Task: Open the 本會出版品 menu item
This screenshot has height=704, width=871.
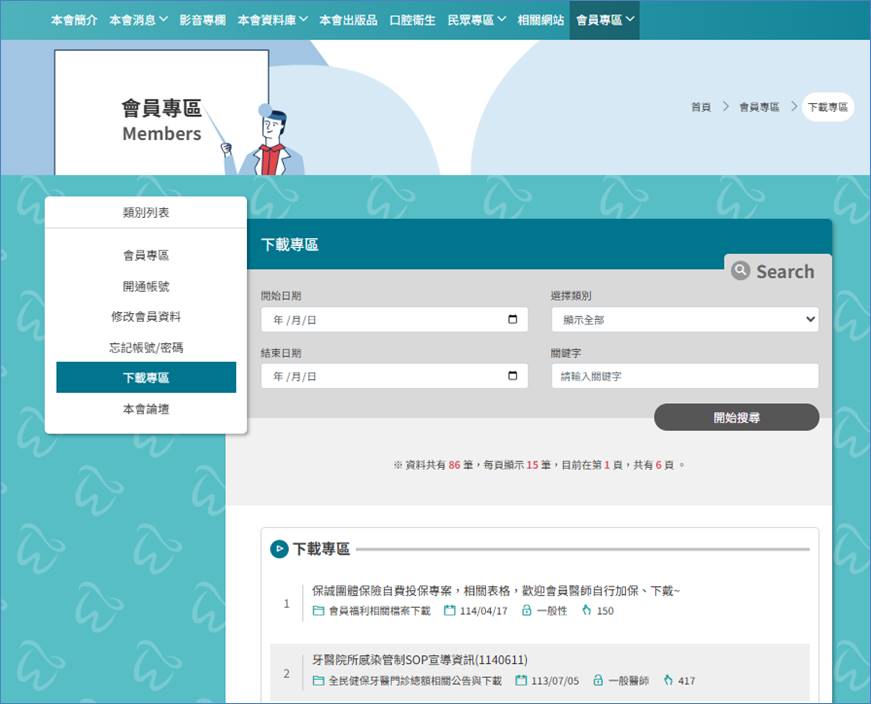Action: 348,21
